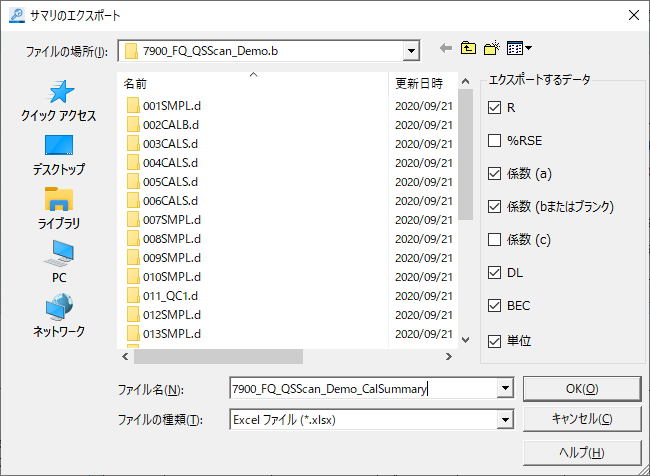Uncheck the BEC checkbox

pyautogui.click(x=494, y=306)
